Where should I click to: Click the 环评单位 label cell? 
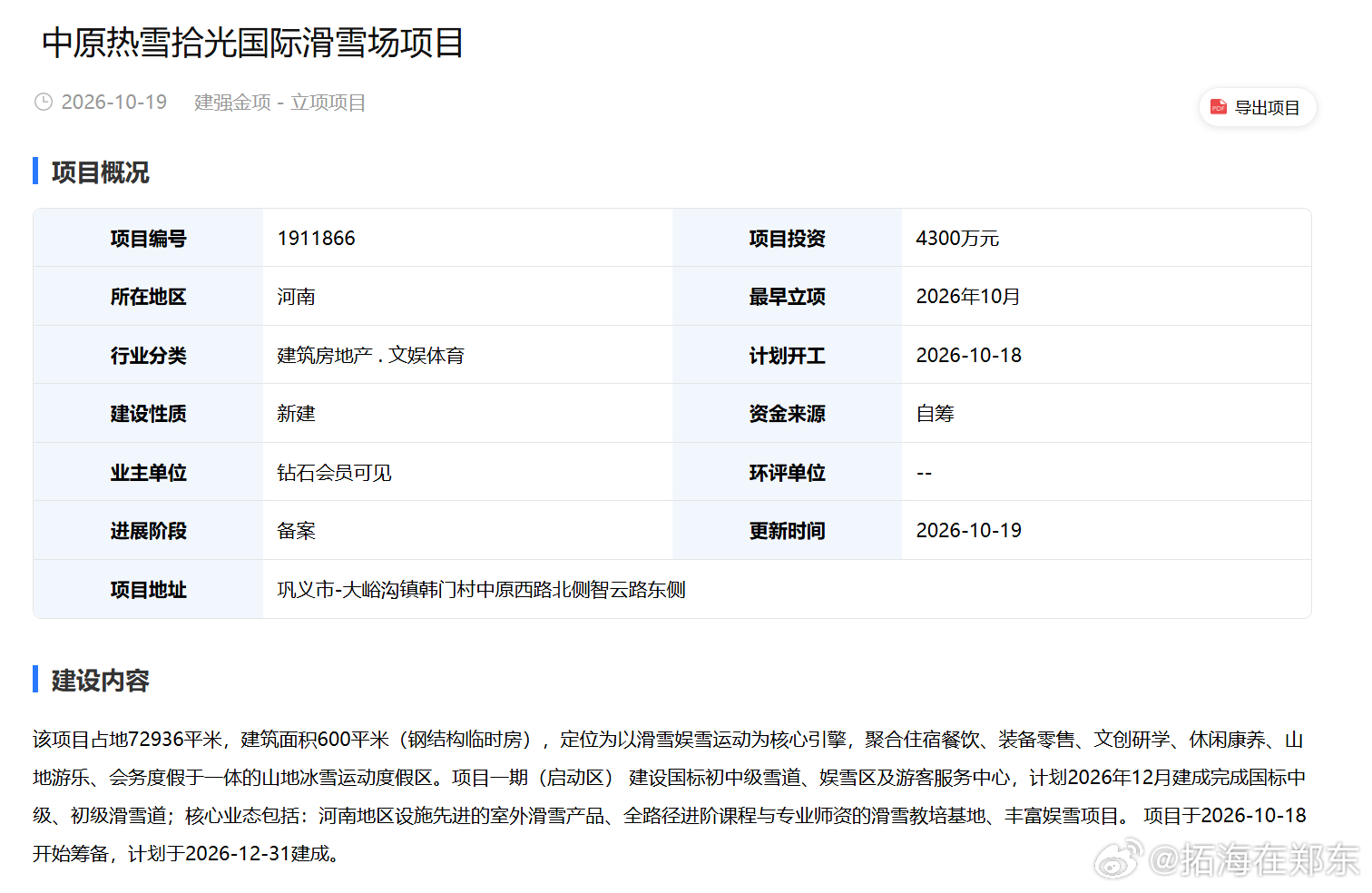787,472
